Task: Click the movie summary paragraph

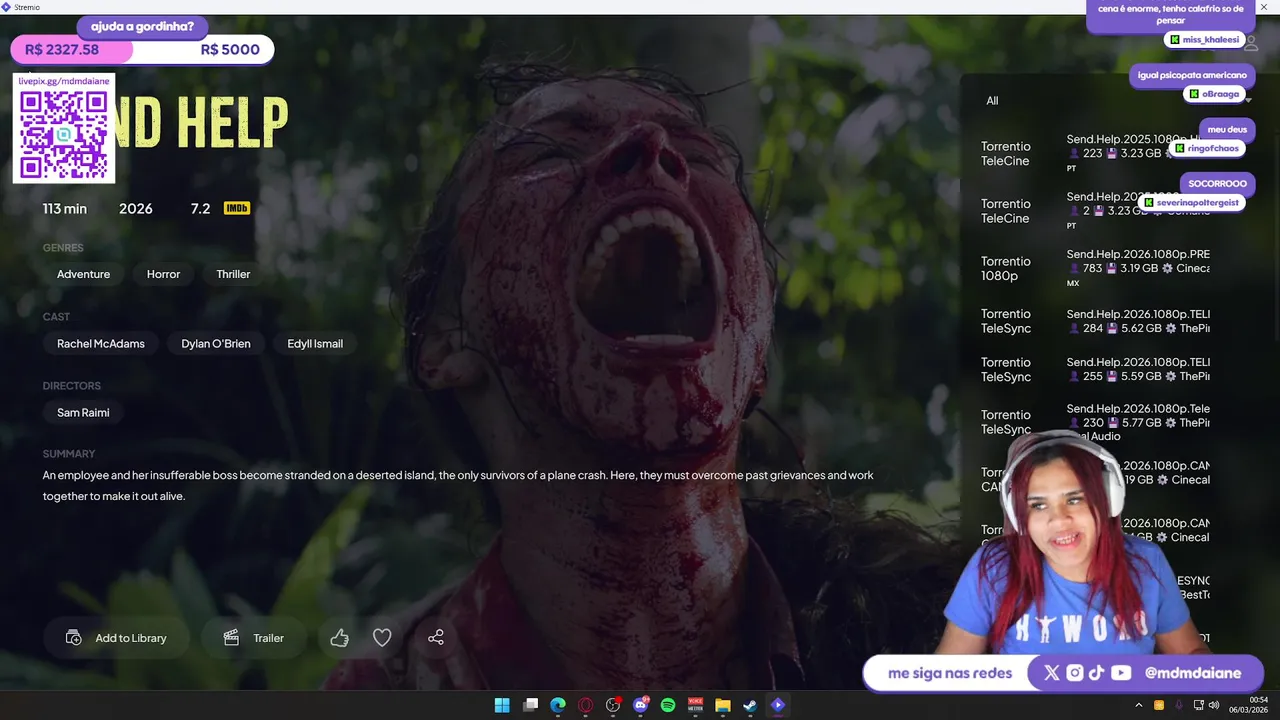Action: coord(458,485)
